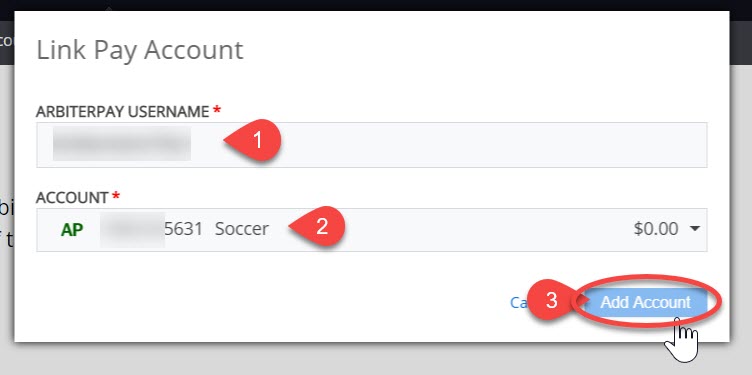This screenshot has height=375, width=752.
Task: Click the red asterisk beside ARBITERPAY USERNAME
Action: point(217,110)
